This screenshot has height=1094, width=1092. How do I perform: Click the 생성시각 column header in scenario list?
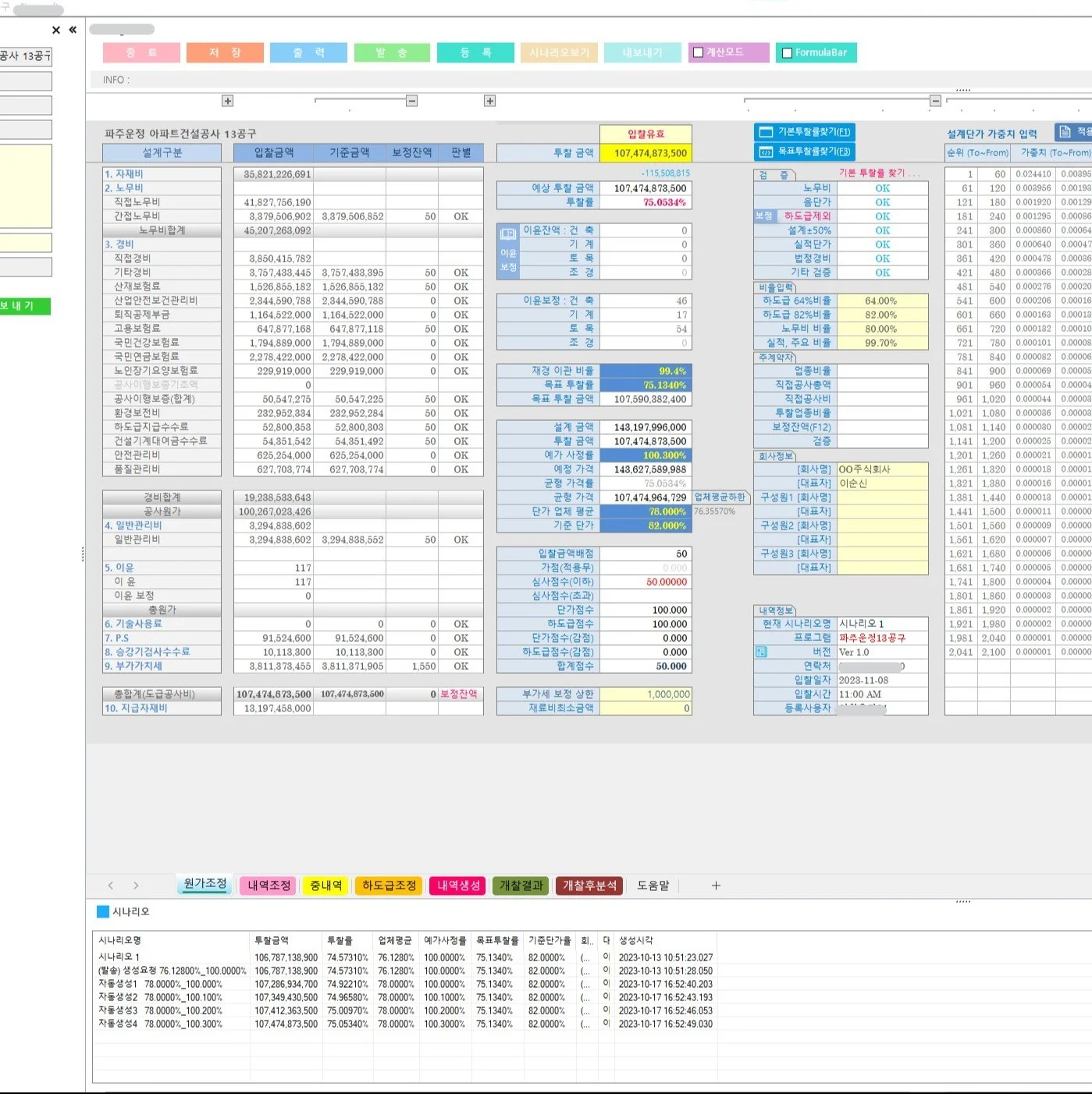tap(665, 940)
